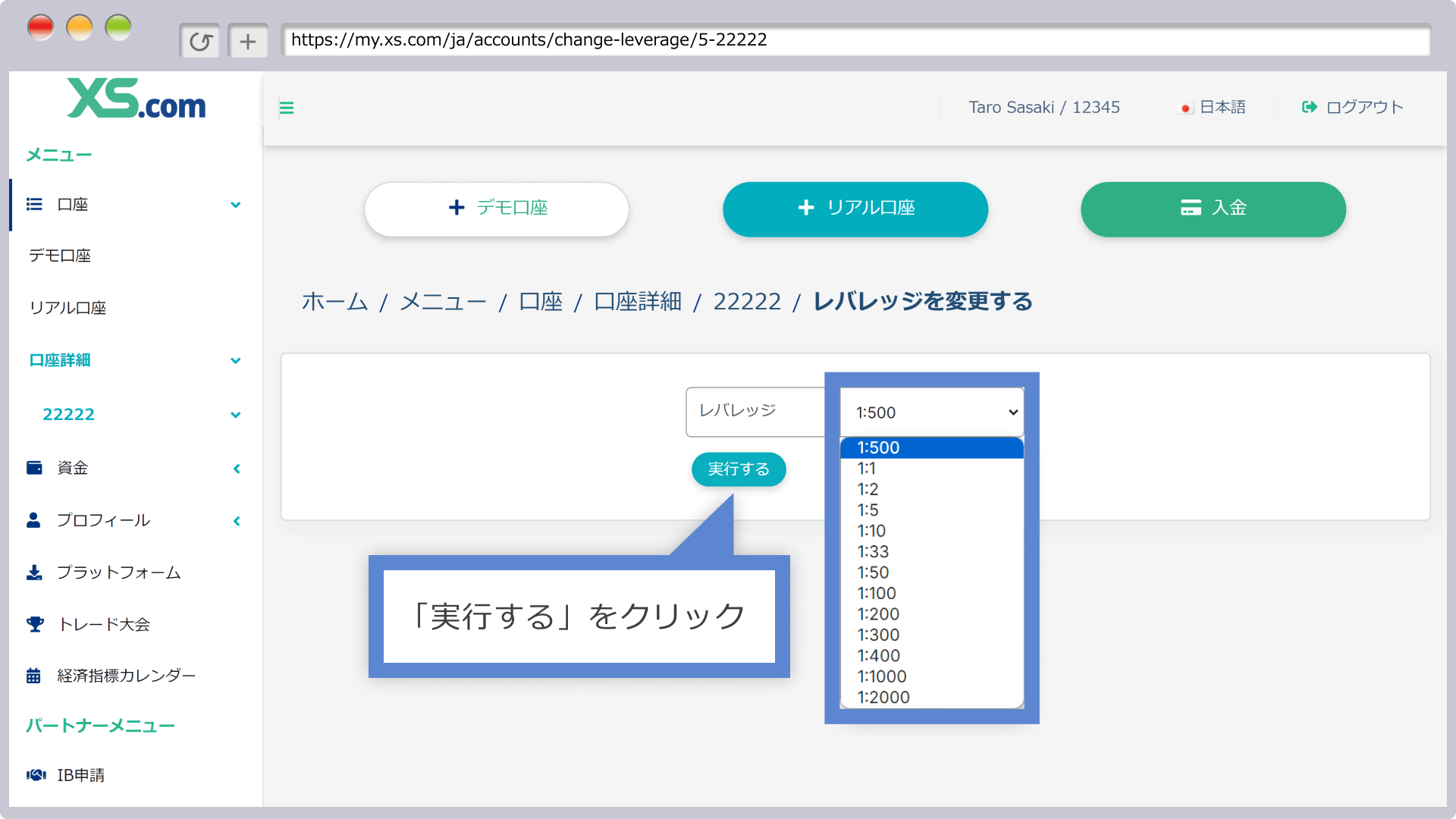Viewport: 1456px width, 819px height.
Task: Expand the 資金 submenu chevron
Action: coord(237,469)
